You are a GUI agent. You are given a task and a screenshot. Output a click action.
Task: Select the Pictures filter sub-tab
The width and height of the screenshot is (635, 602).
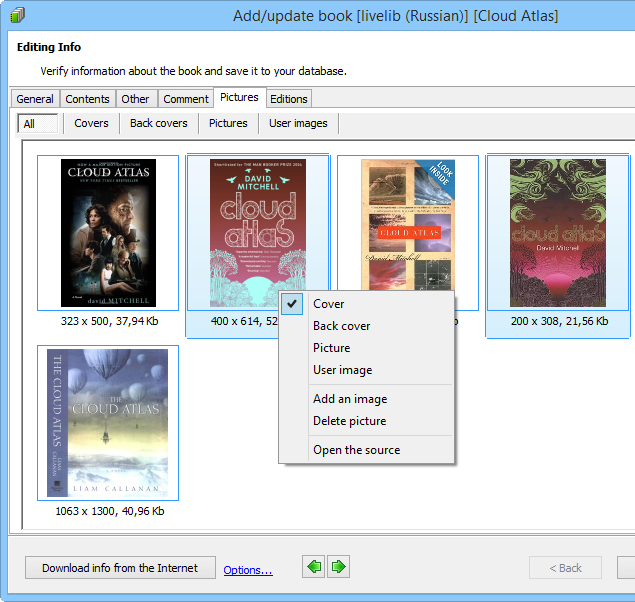tap(228, 123)
